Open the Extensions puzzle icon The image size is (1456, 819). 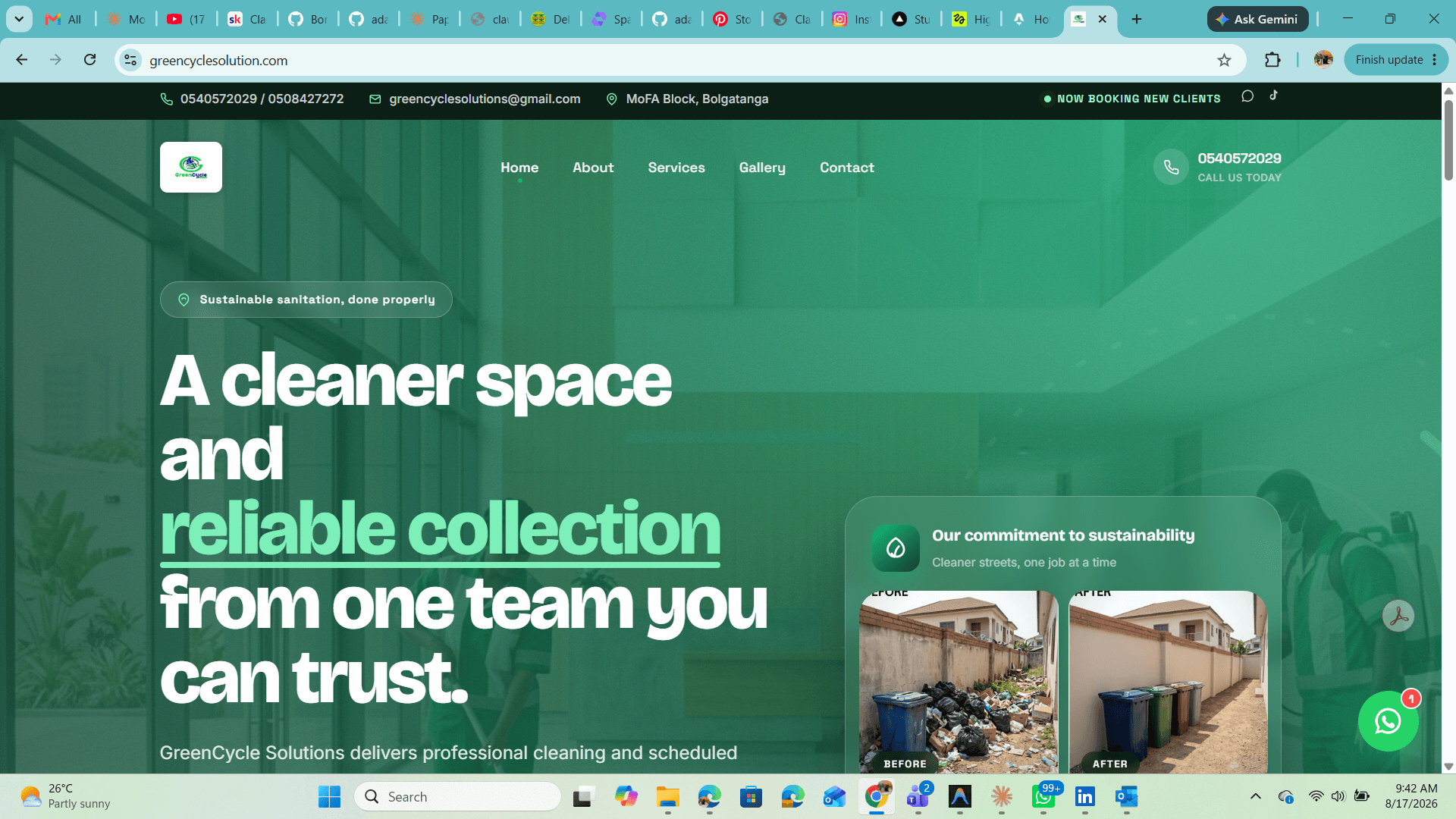(x=1272, y=60)
